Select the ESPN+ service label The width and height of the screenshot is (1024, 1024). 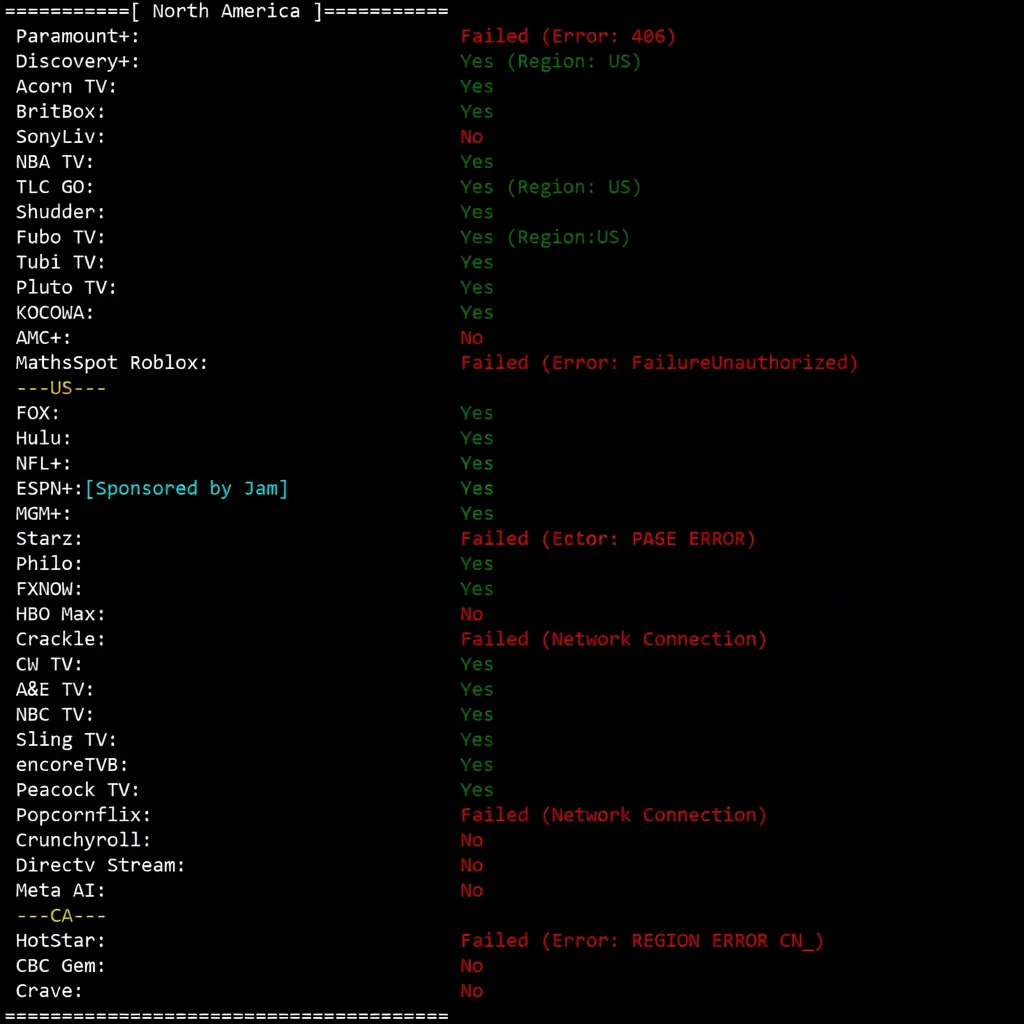[49, 488]
